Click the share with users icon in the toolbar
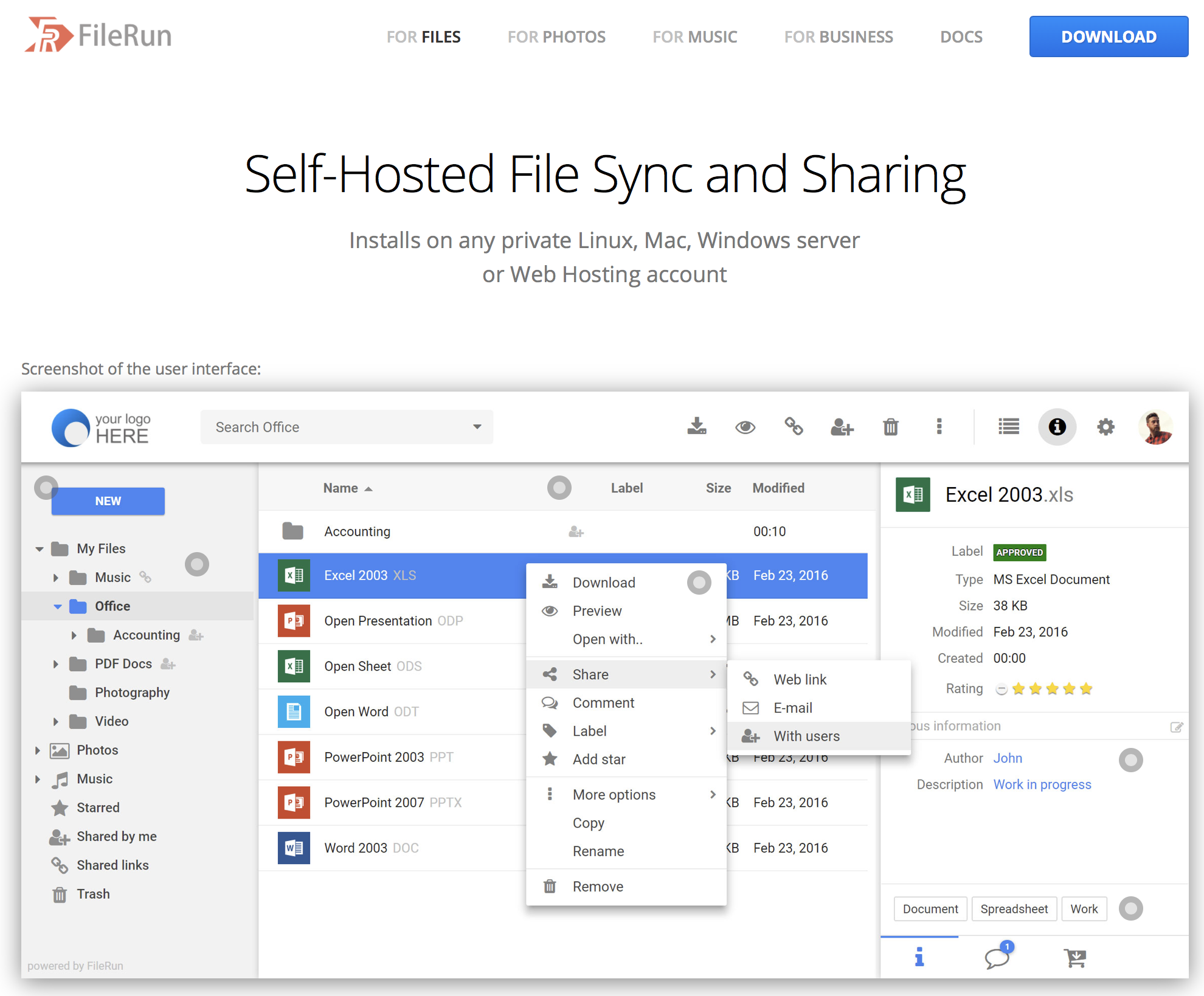Viewport: 1204px width, 996px height. tap(842, 427)
